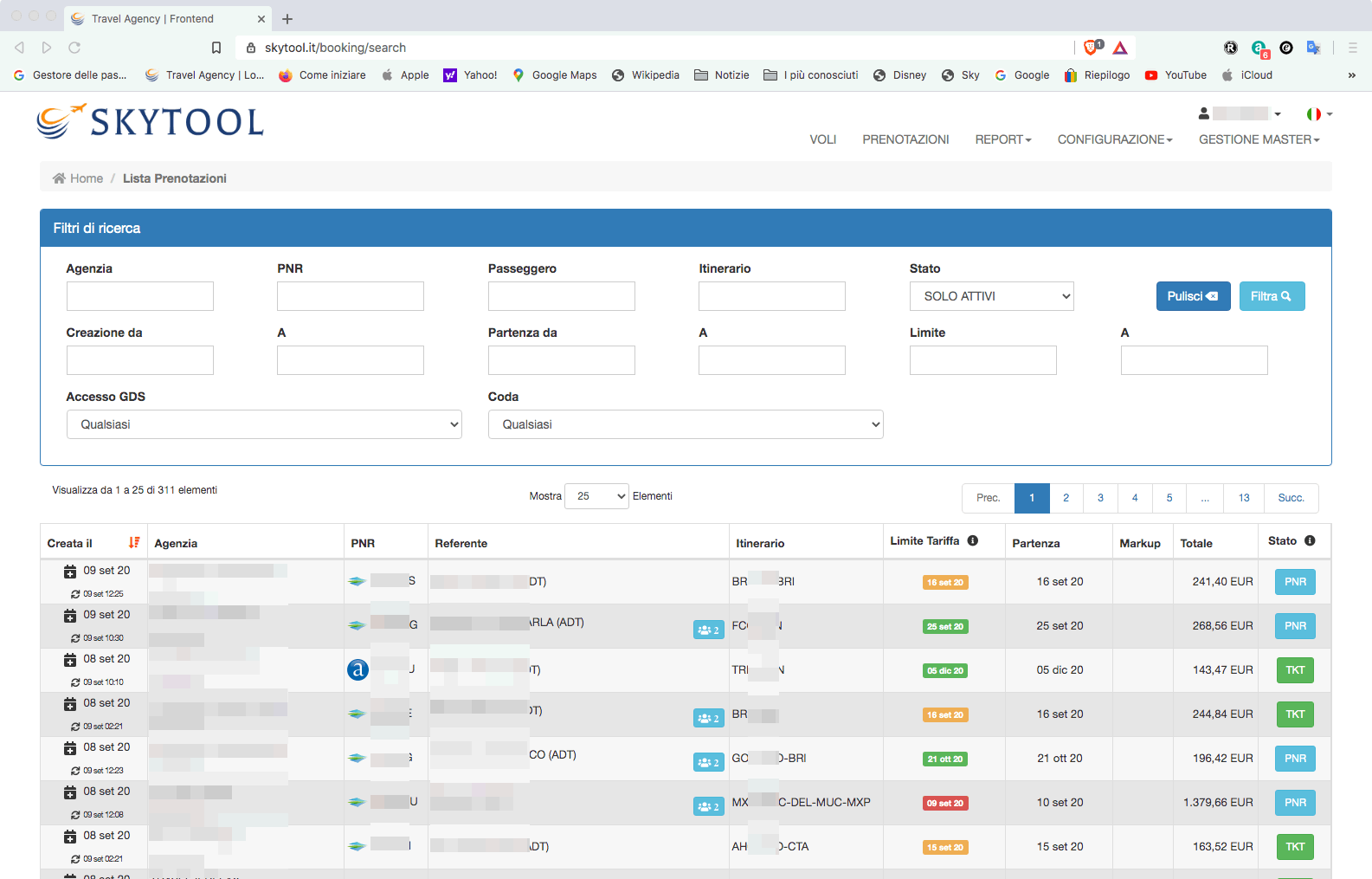Click the Amadeus GDS icon in third row
Viewport: 1372px width, 879px height.
point(357,669)
